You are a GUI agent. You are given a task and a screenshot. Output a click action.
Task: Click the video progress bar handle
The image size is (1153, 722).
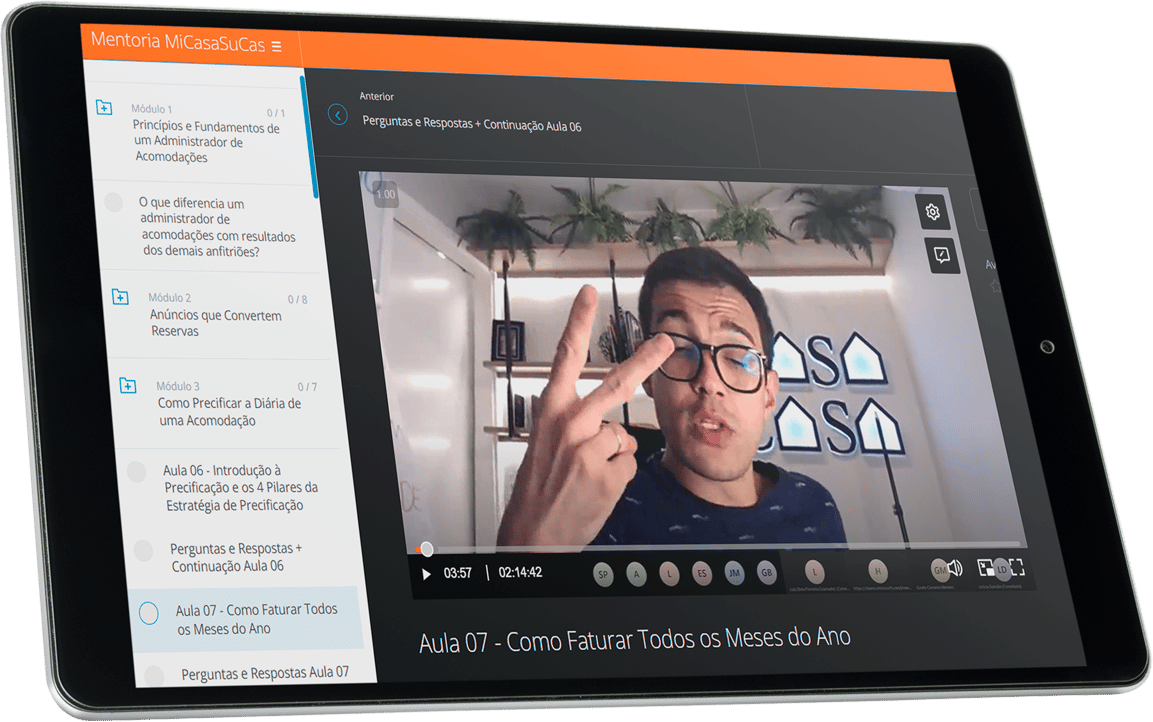427,549
